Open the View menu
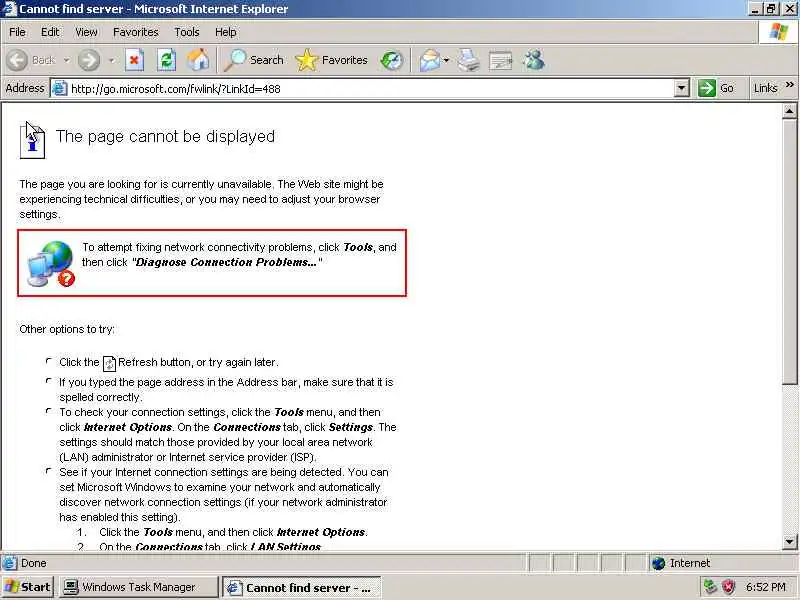 86,32
